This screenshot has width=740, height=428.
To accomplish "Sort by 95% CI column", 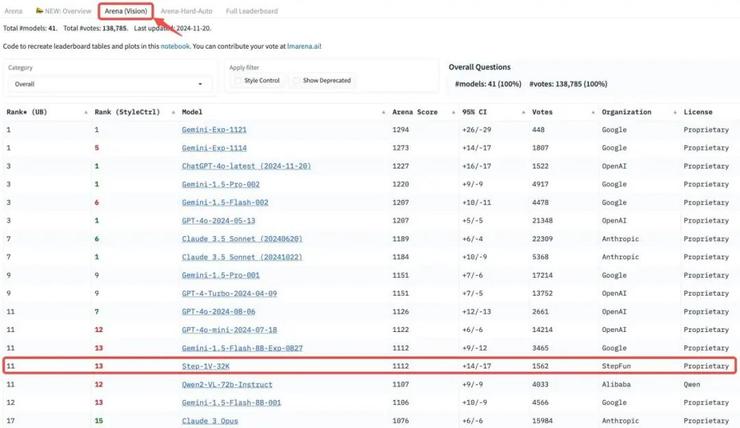I will coord(523,112).
